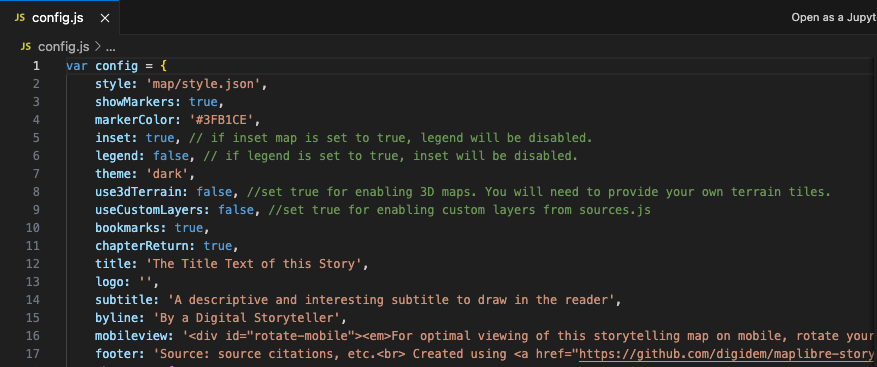Screen dimensions: 877x367
Task: Click line number 5 in the gutter
Action: click(x=36, y=138)
